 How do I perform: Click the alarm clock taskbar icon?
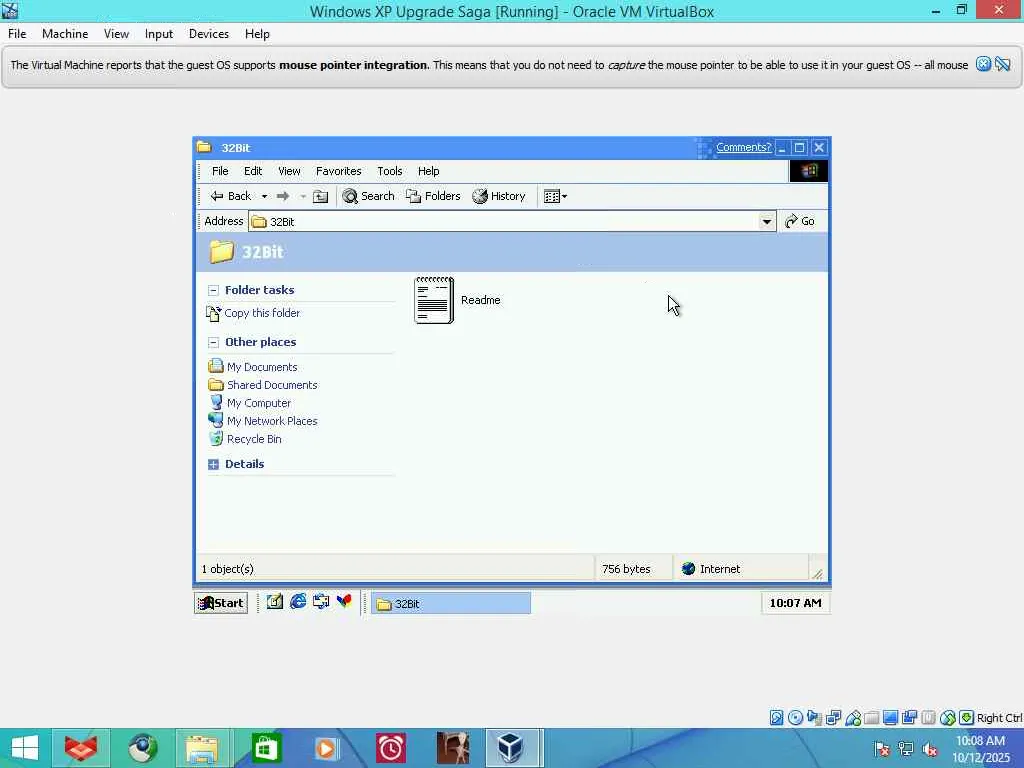(391, 748)
